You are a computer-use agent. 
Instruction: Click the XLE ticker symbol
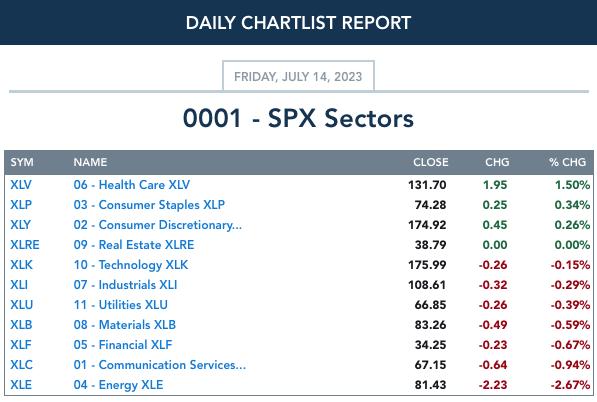[x=21, y=384]
